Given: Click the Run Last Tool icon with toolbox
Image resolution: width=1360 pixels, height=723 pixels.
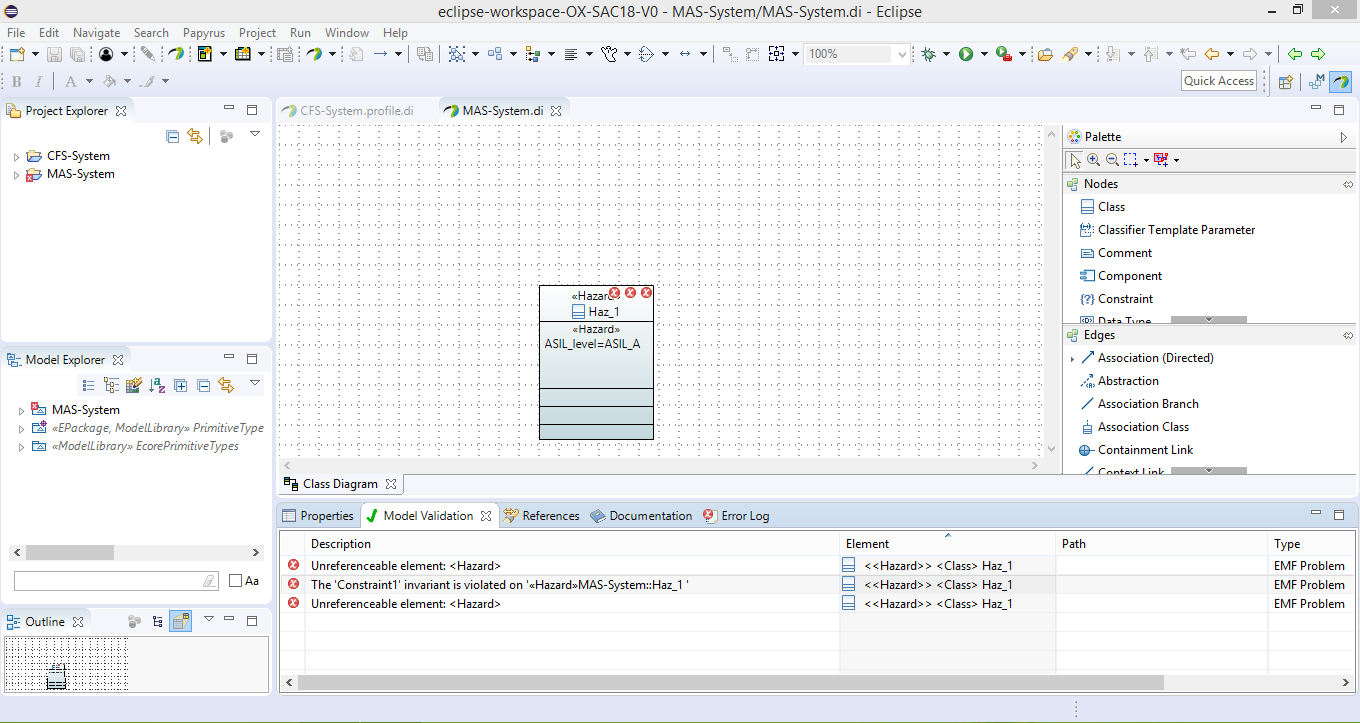Looking at the screenshot, I should (1003, 54).
